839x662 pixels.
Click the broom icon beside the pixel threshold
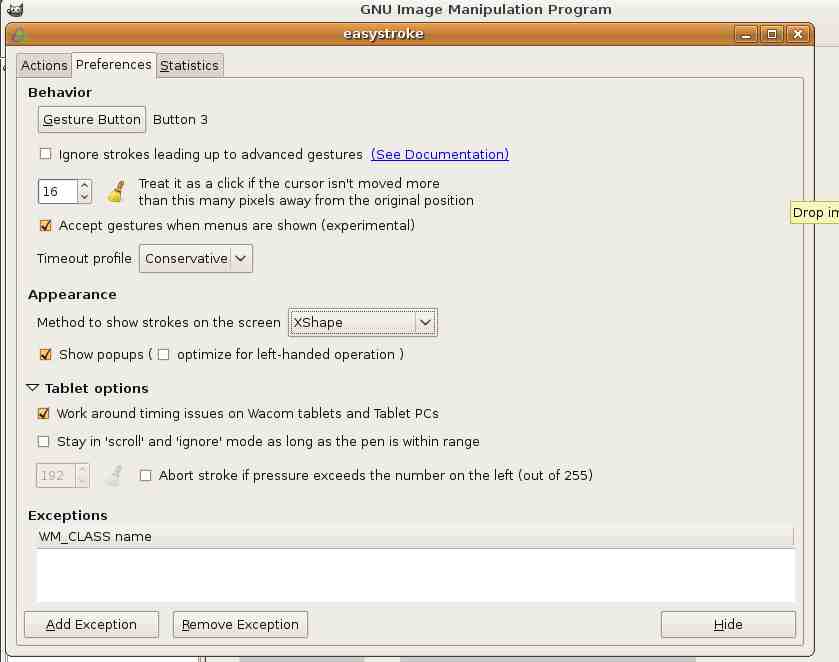point(117,192)
